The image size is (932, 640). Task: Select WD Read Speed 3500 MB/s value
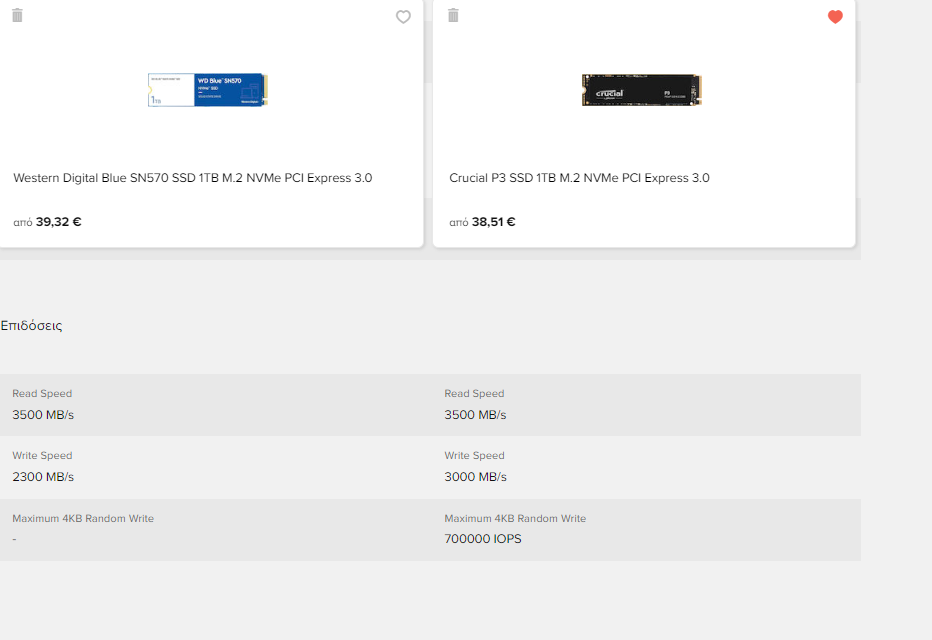(43, 415)
